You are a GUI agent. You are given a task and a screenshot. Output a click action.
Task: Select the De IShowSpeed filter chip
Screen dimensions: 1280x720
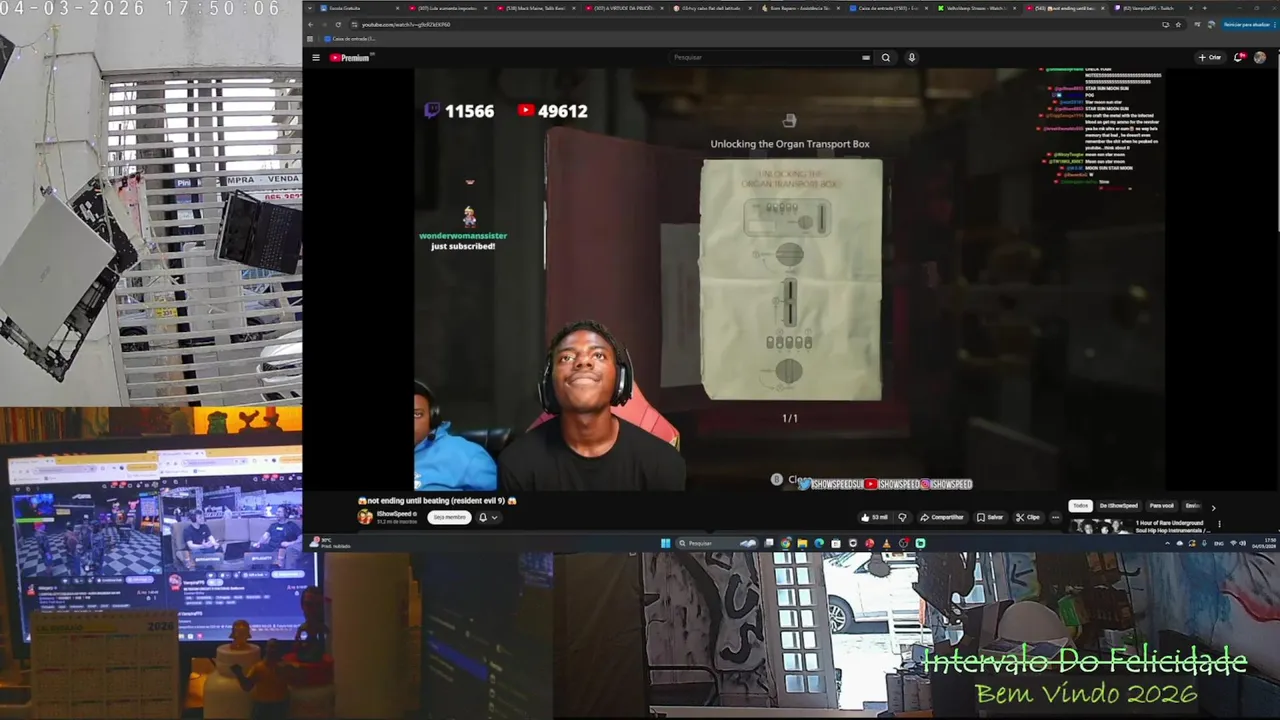pyautogui.click(x=1119, y=506)
